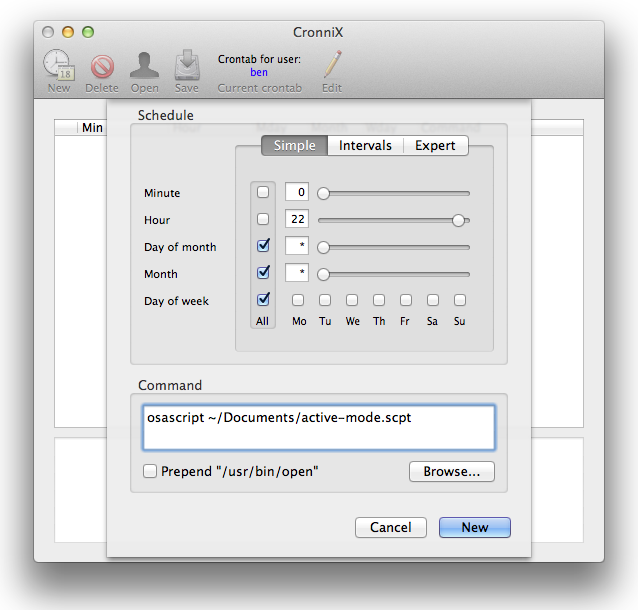This screenshot has width=638, height=610.
Task: Tick the Su weekday checkbox
Action: point(460,300)
